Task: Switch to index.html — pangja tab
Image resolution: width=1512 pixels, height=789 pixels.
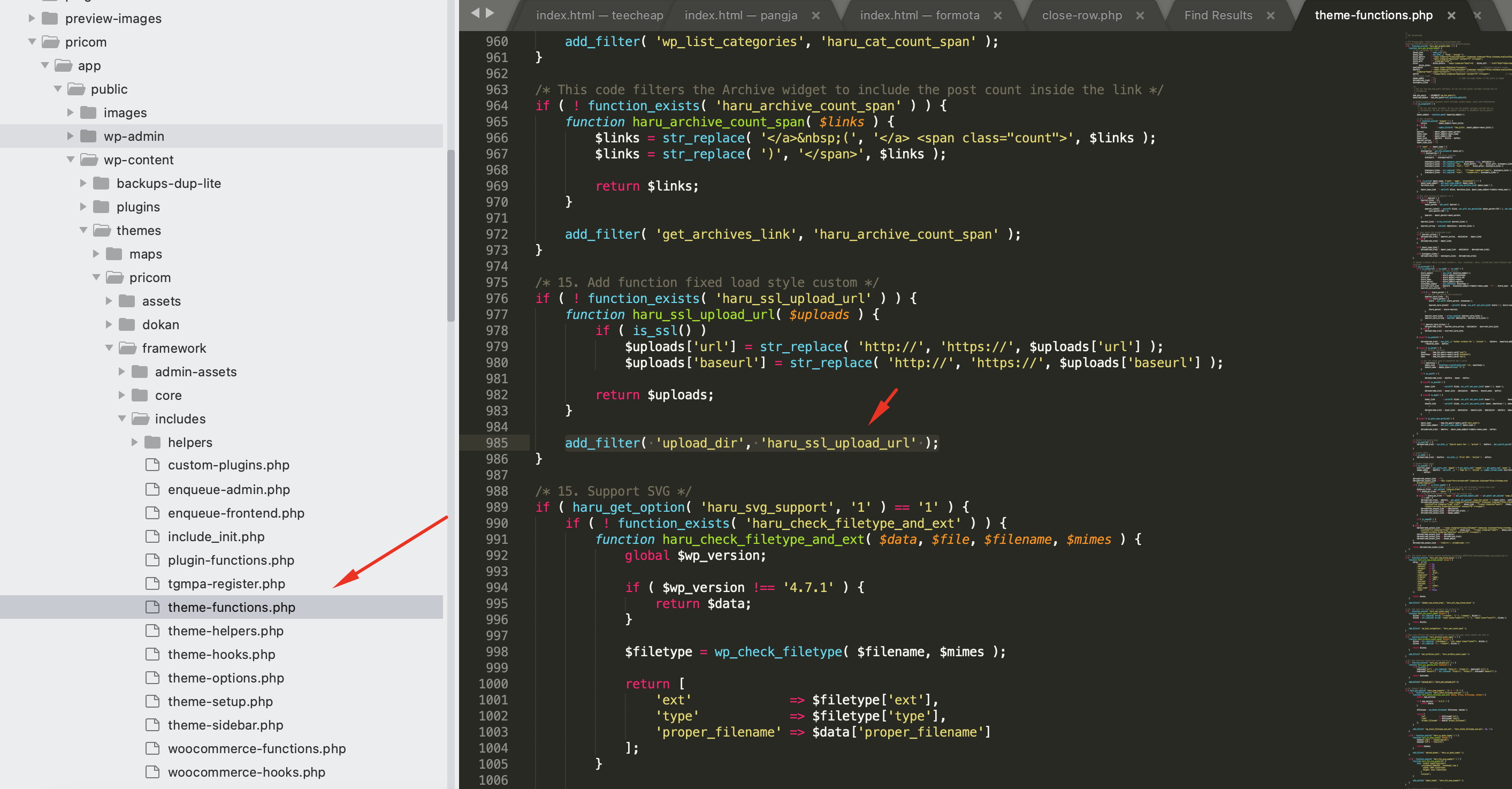Action: point(740,16)
